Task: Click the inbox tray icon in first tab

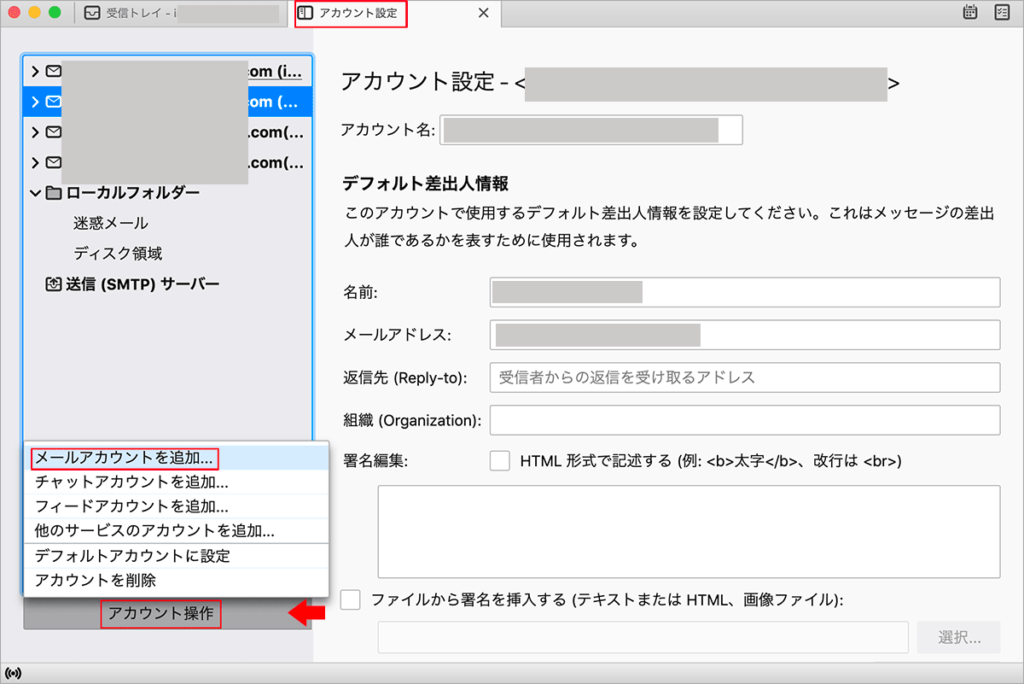Action: click(92, 14)
